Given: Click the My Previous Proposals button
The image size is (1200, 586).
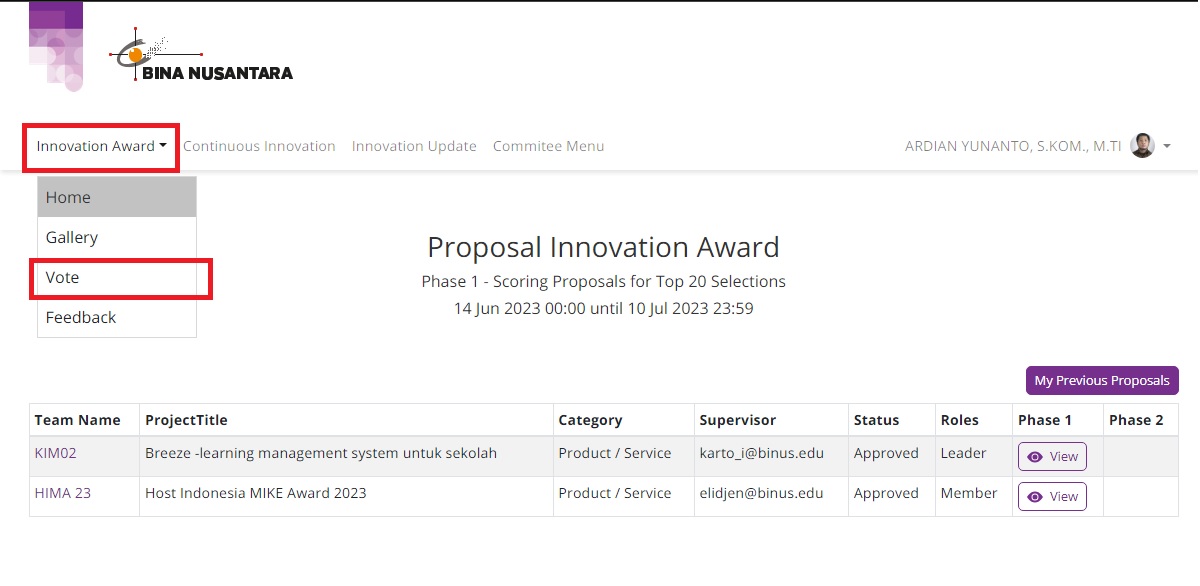Looking at the screenshot, I should [1102, 380].
